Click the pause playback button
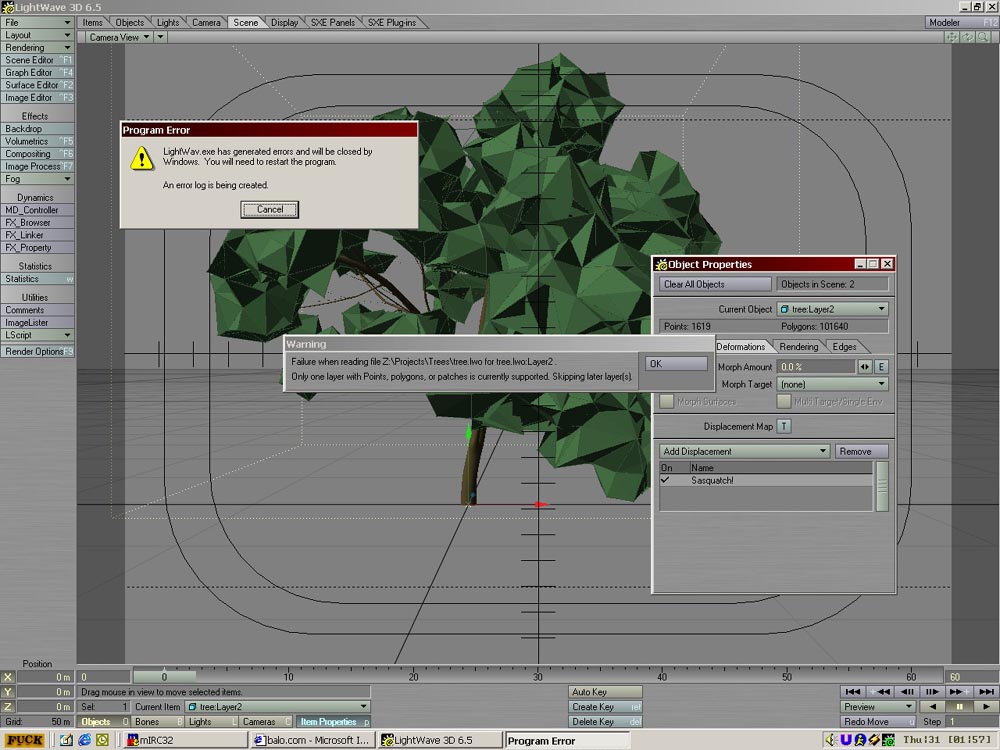This screenshot has height=750, width=1000. (x=959, y=707)
